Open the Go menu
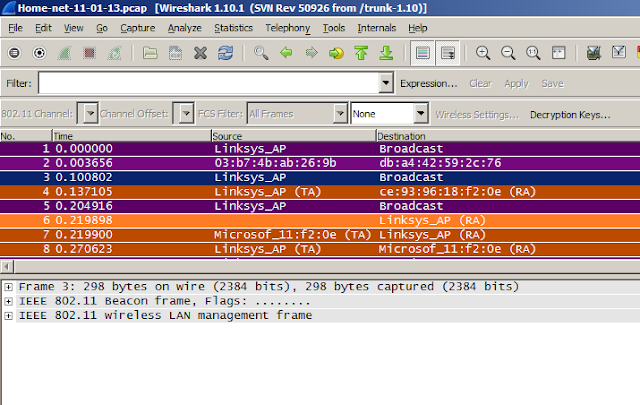 pyautogui.click(x=102, y=28)
